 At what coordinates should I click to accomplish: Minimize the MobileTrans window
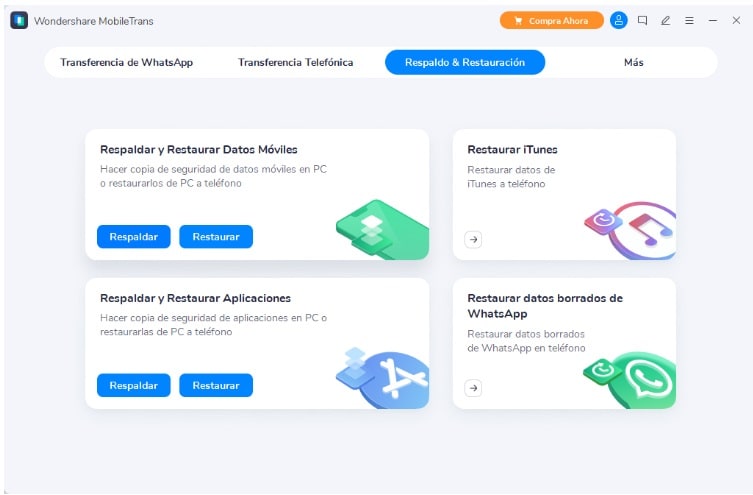713,21
